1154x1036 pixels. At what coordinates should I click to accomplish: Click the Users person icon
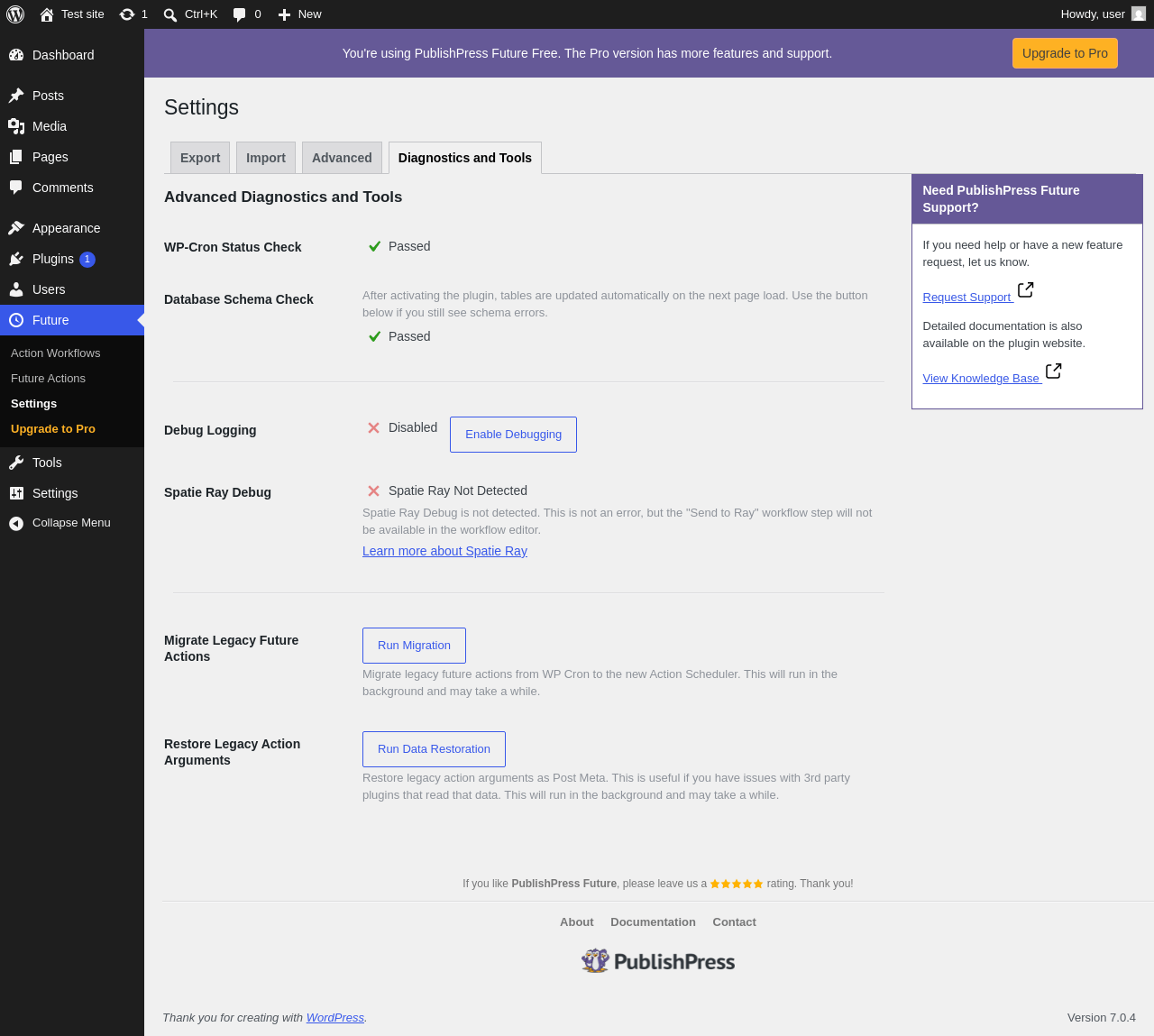point(16,289)
